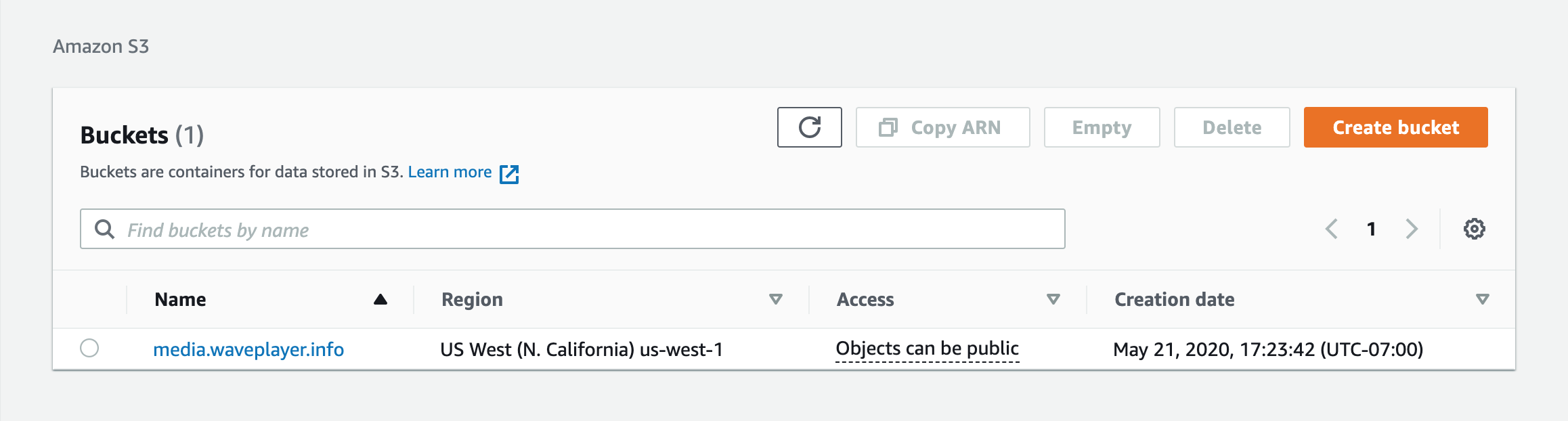
Task: Click the Find buckets by name field
Action: point(582,229)
